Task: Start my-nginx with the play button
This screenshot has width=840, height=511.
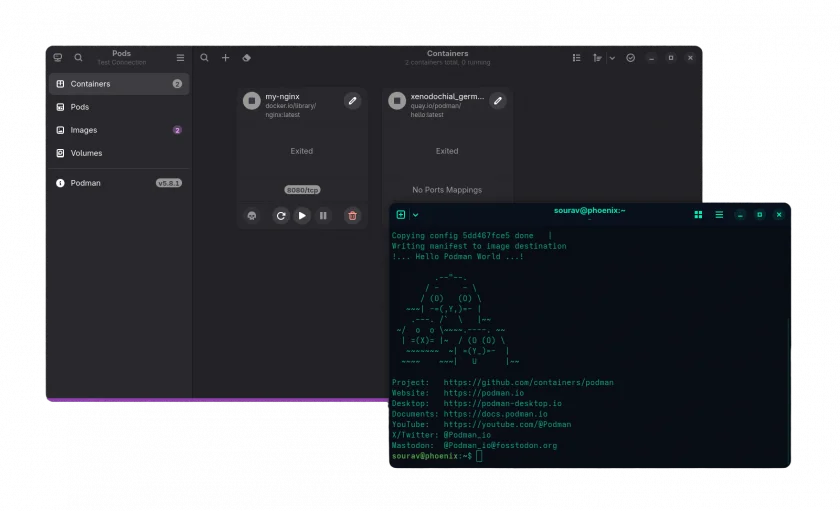Action: click(x=302, y=216)
